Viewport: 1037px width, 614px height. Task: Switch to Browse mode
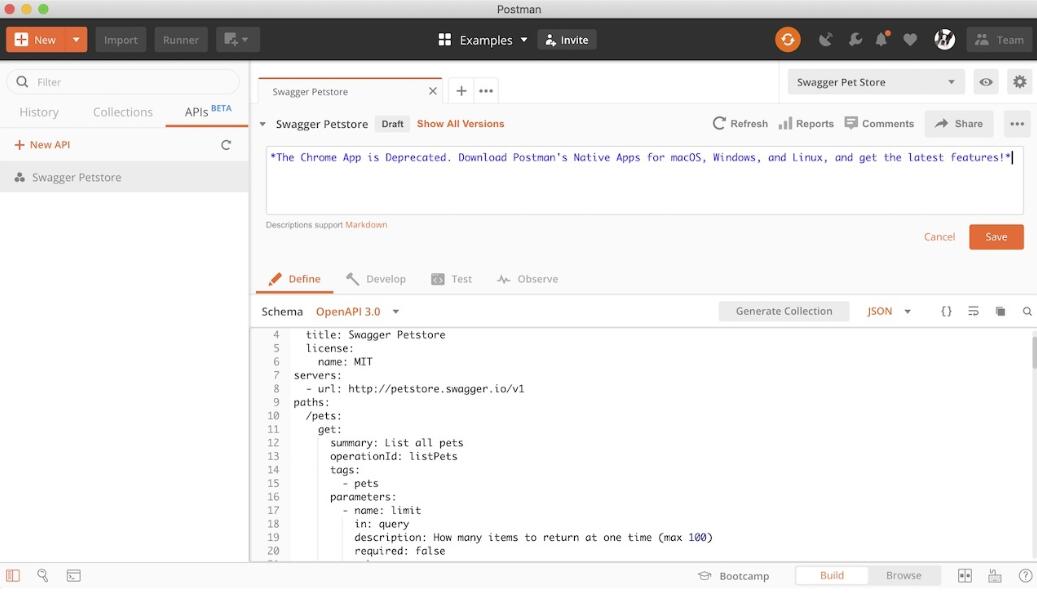(x=903, y=576)
